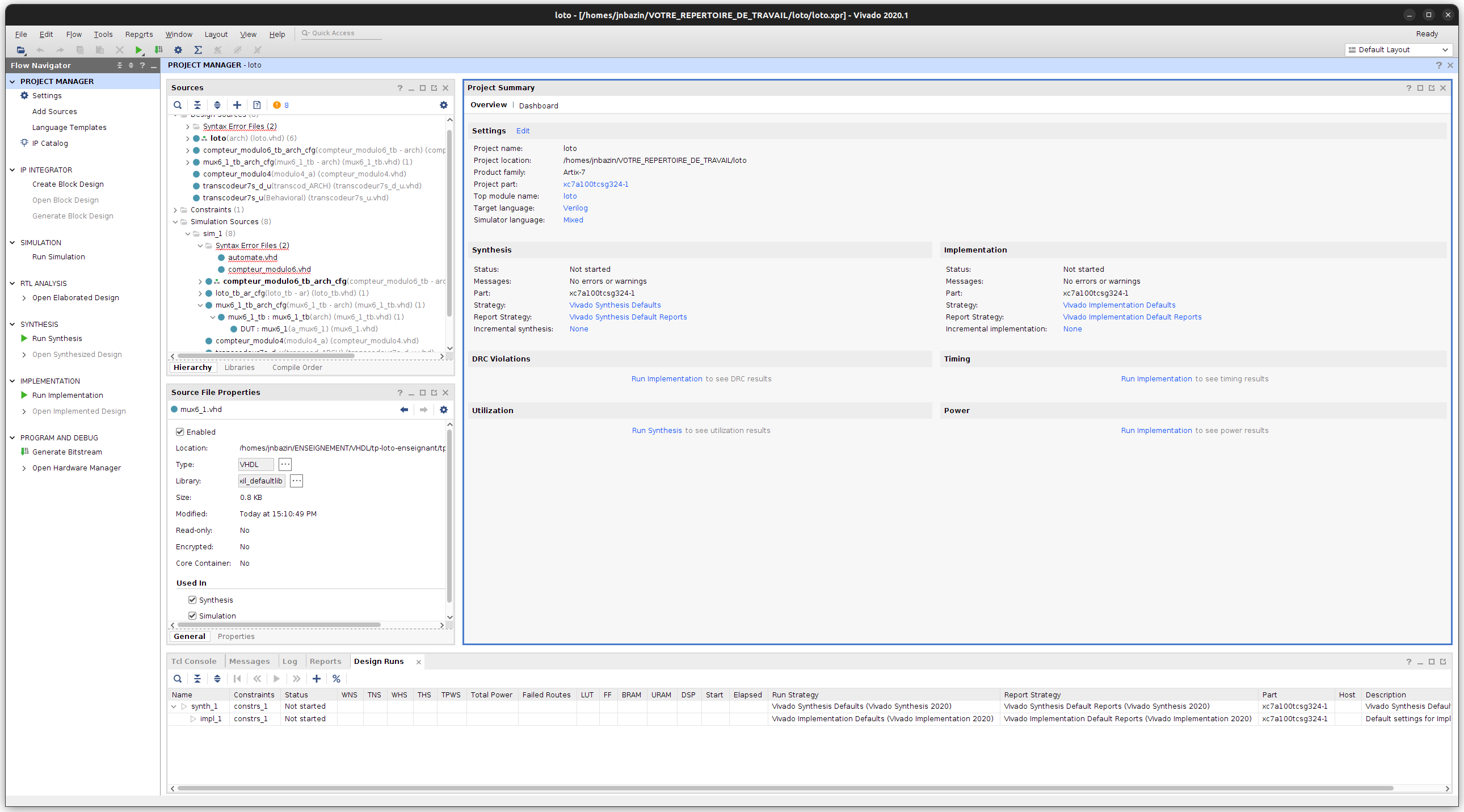Click Run Implementation link under Timing
The width and height of the screenshot is (1464, 812).
coord(1156,379)
